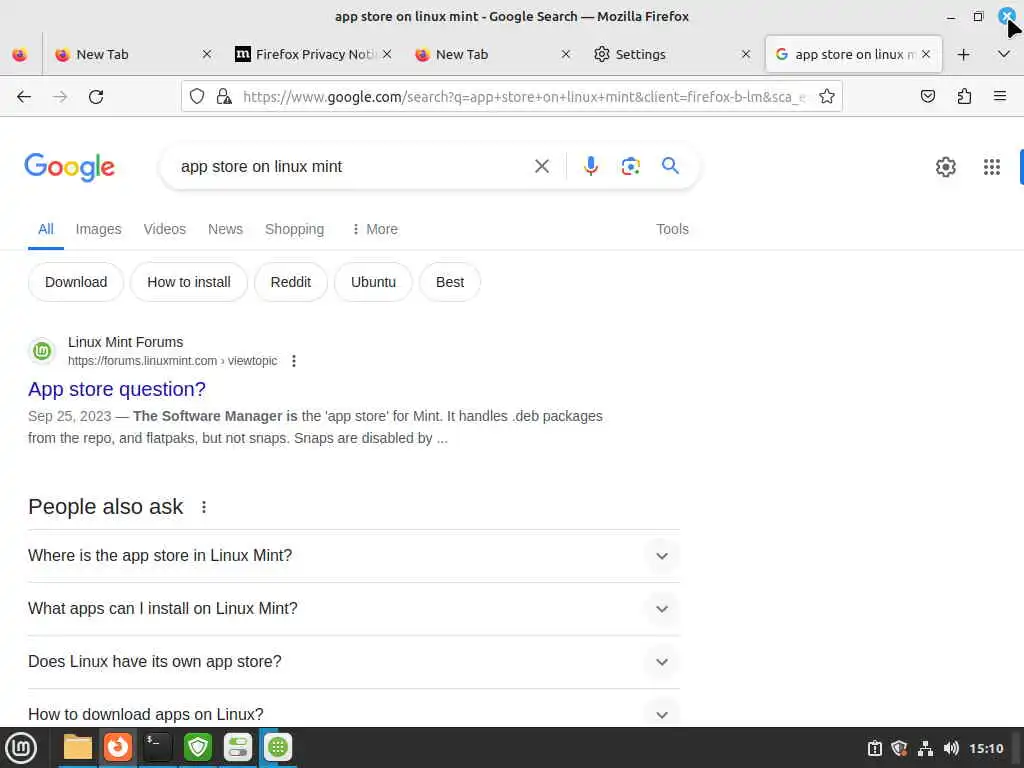Expand Where is the app store question

[x=354, y=556]
